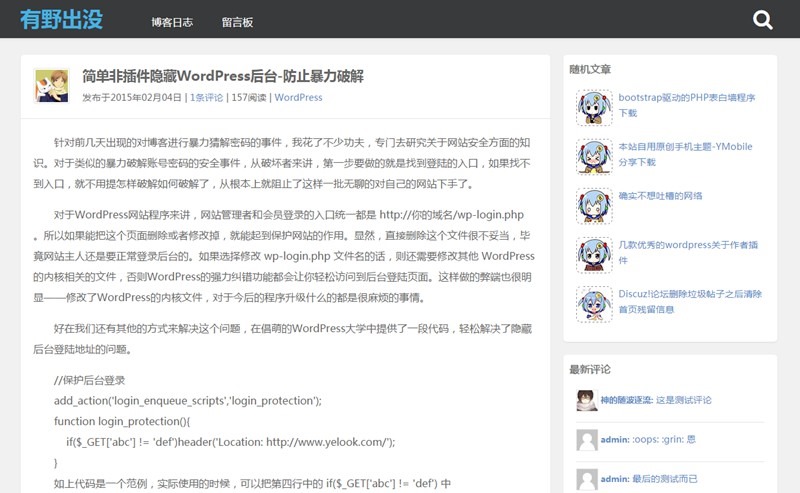Click the 随机文章 sidebar heading

coord(590,69)
